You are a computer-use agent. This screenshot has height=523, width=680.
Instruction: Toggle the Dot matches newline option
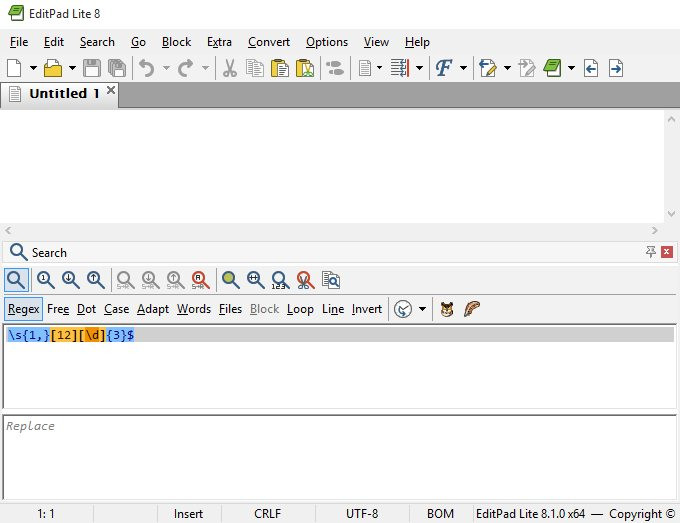click(86, 309)
